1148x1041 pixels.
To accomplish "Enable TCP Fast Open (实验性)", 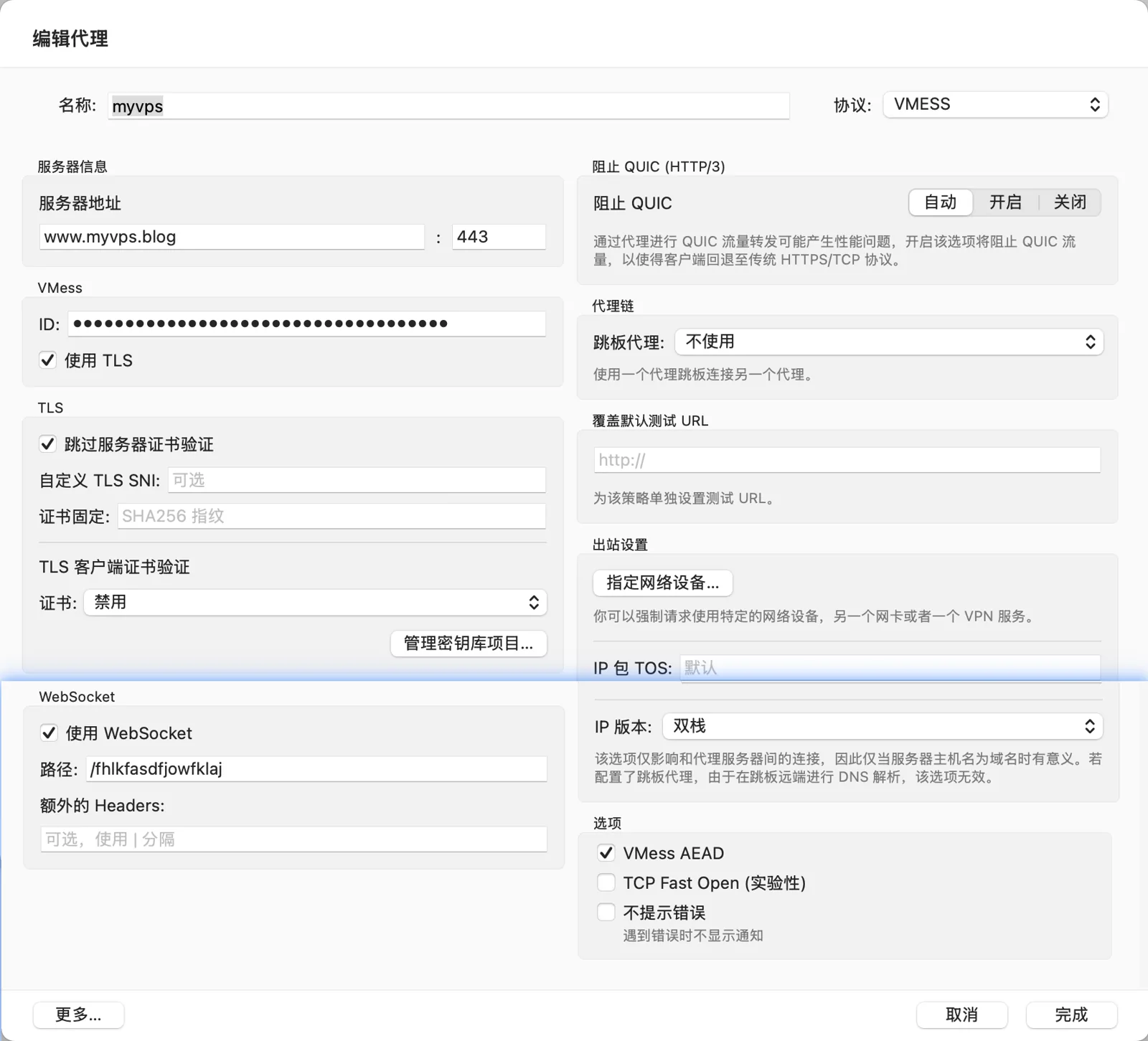I will click(x=606, y=882).
